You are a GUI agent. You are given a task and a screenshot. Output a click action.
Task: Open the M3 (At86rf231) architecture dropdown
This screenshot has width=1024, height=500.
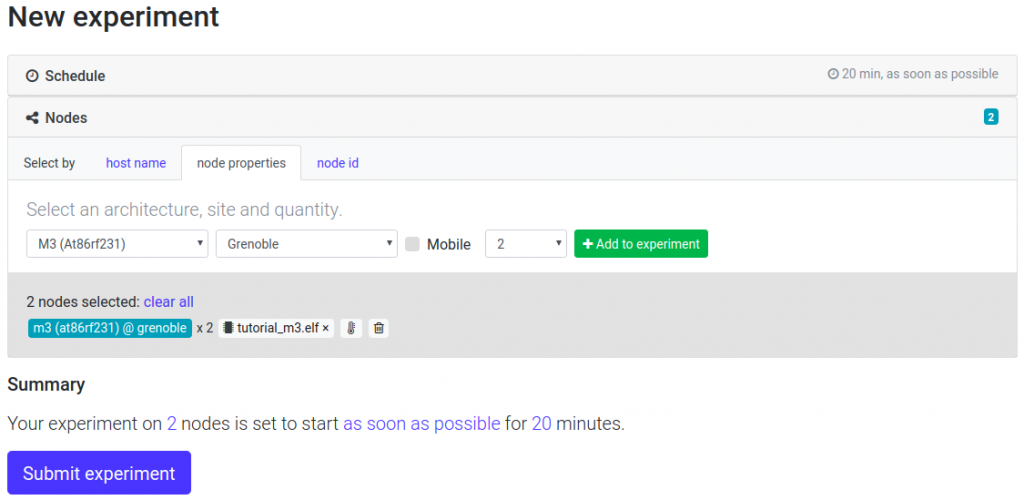point(118,243)
